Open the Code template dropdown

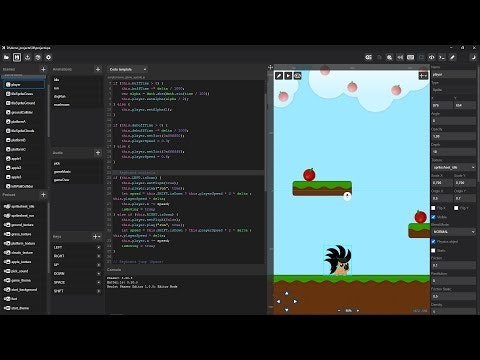click(x=128, y=69)
